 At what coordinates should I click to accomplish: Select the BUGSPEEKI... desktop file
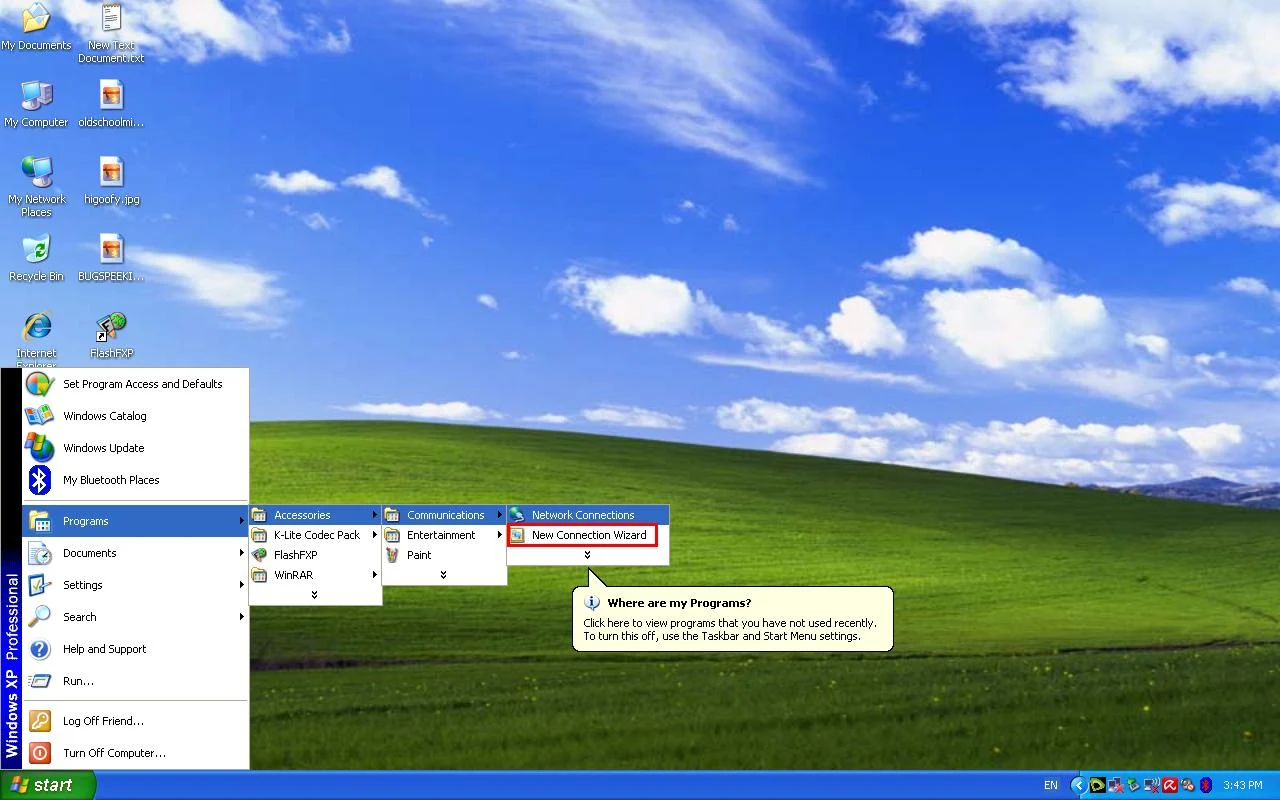111,258
